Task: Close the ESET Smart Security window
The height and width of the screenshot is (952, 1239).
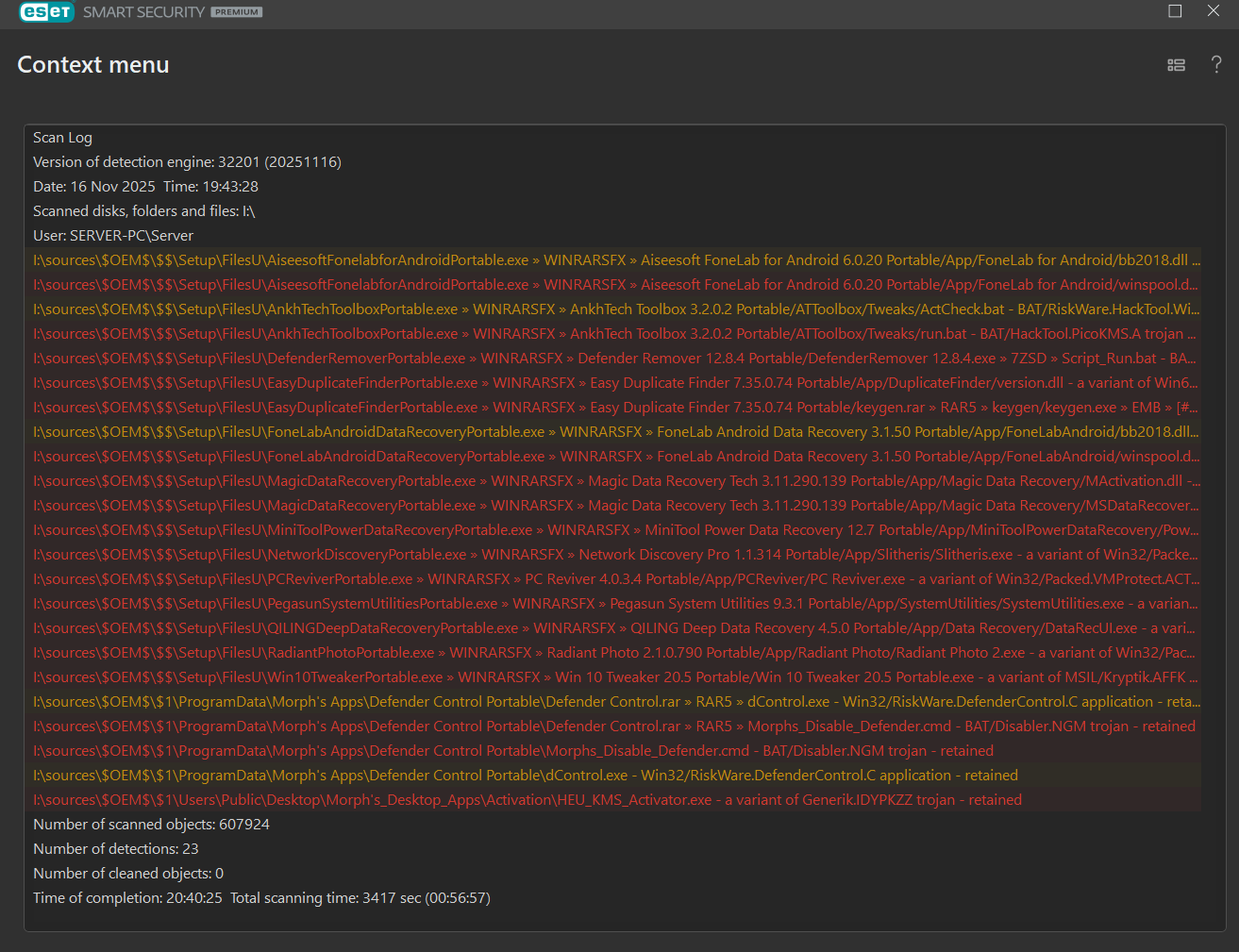Action: (1214, 11)
